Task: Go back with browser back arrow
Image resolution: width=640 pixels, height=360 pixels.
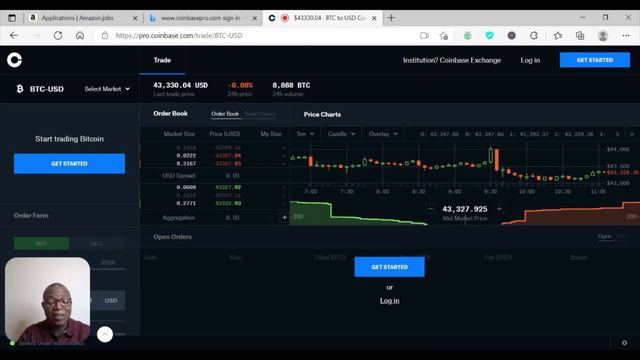Action: (x=14, y=36)
